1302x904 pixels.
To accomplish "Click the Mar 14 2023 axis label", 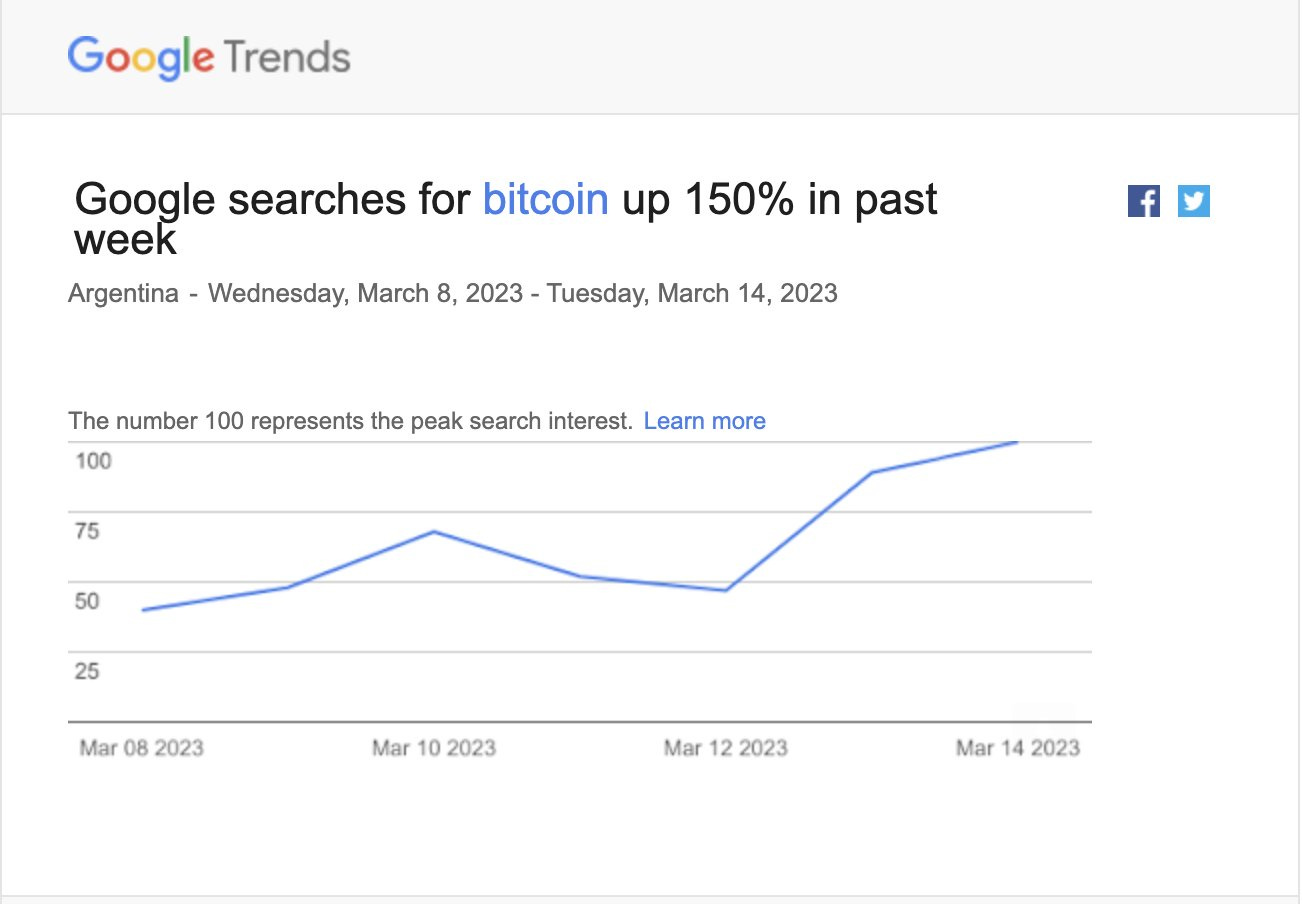I will pyautogui.click(x=1018, y=748).
